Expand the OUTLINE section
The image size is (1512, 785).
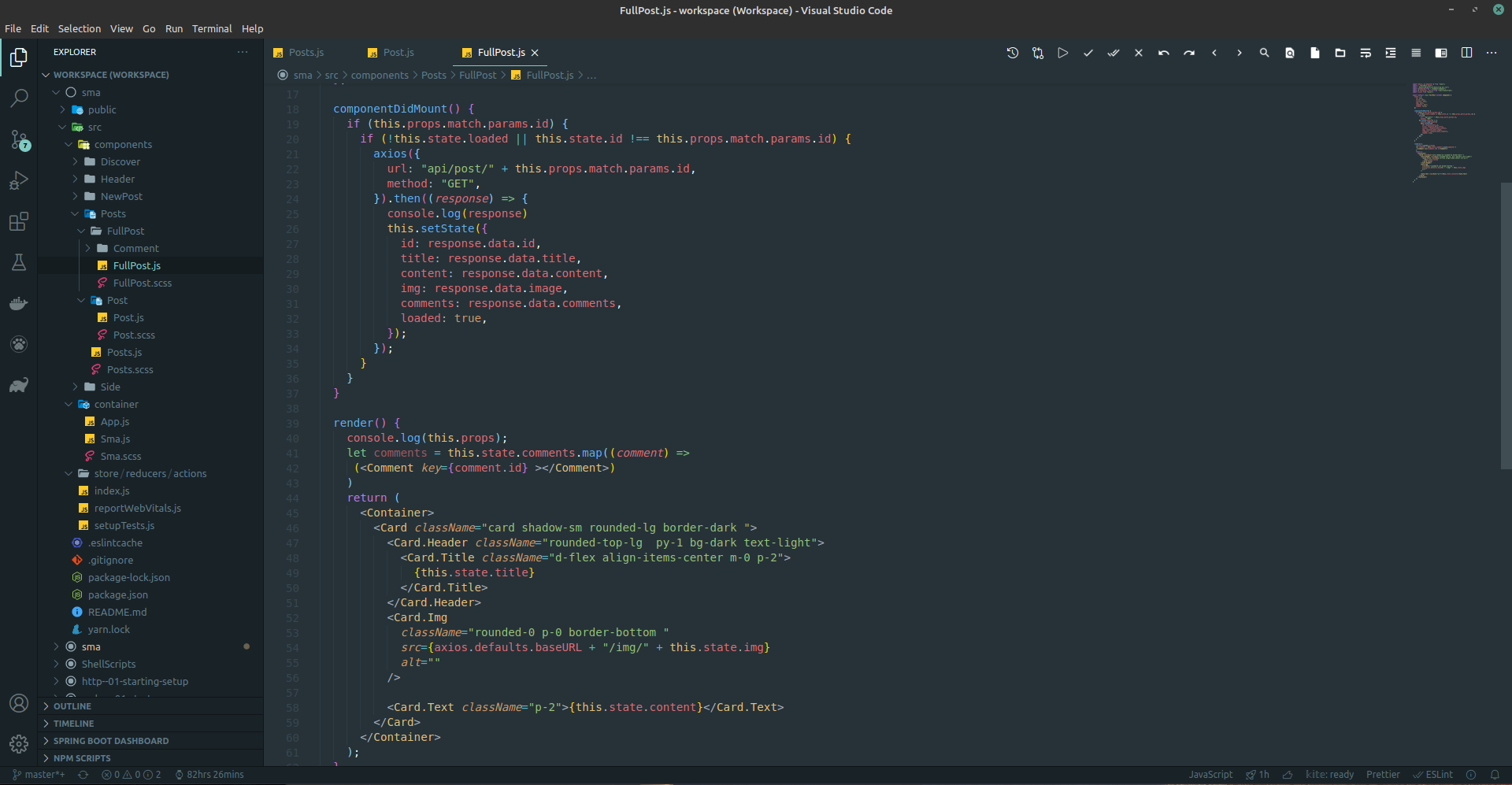(150, 706)
